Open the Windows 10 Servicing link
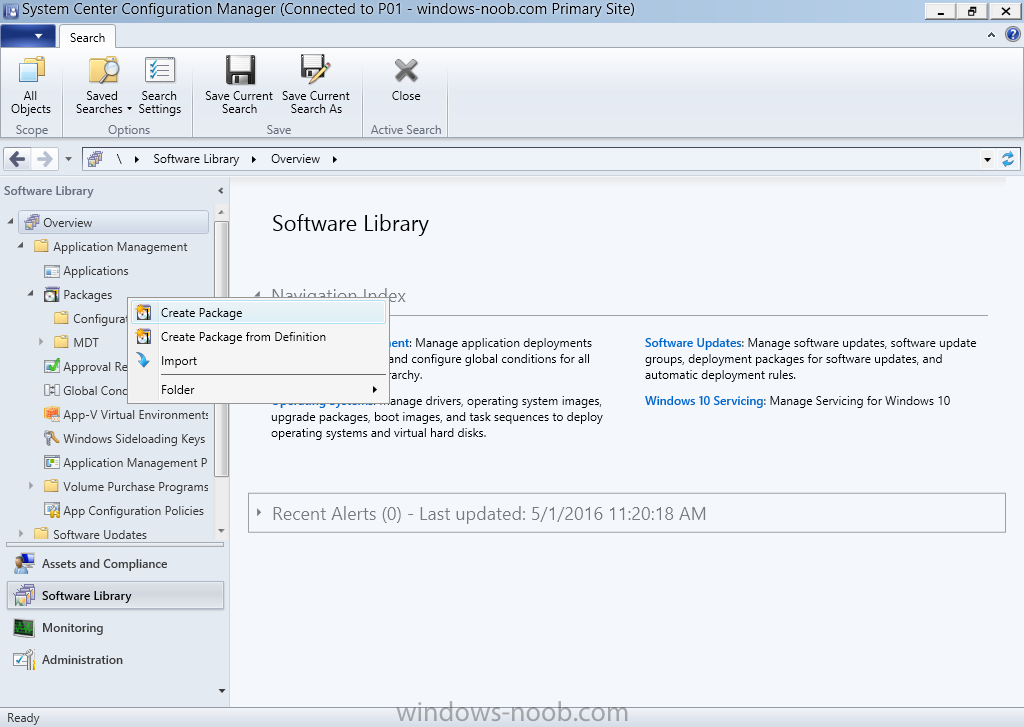Viewport: 1024px width, 727px height. coord(705,401)
